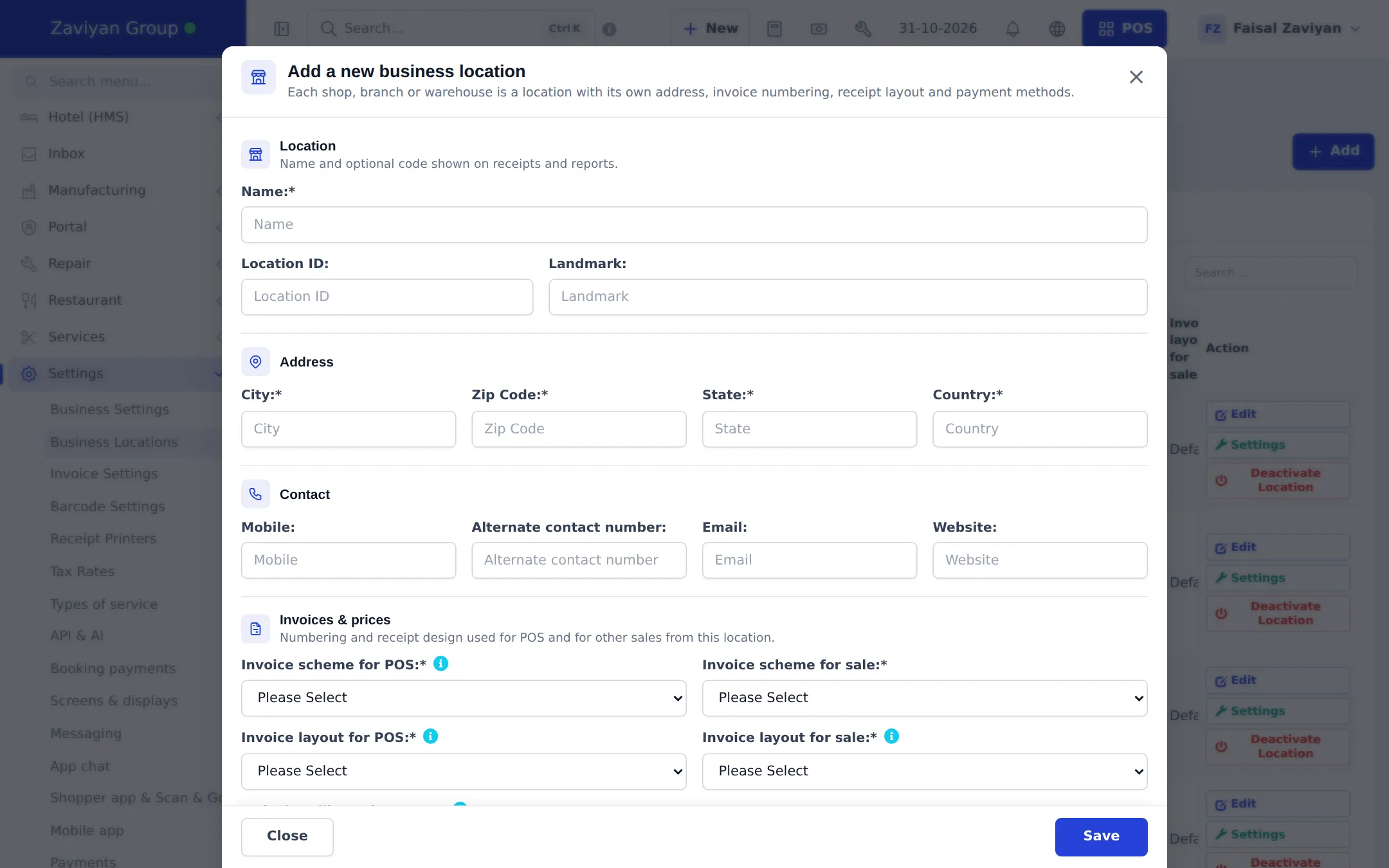Viewport: 1389px width, 868px height.
Task: Click the Close button in dialog footer
Action: pyautogui.click(x=287, y=836)
